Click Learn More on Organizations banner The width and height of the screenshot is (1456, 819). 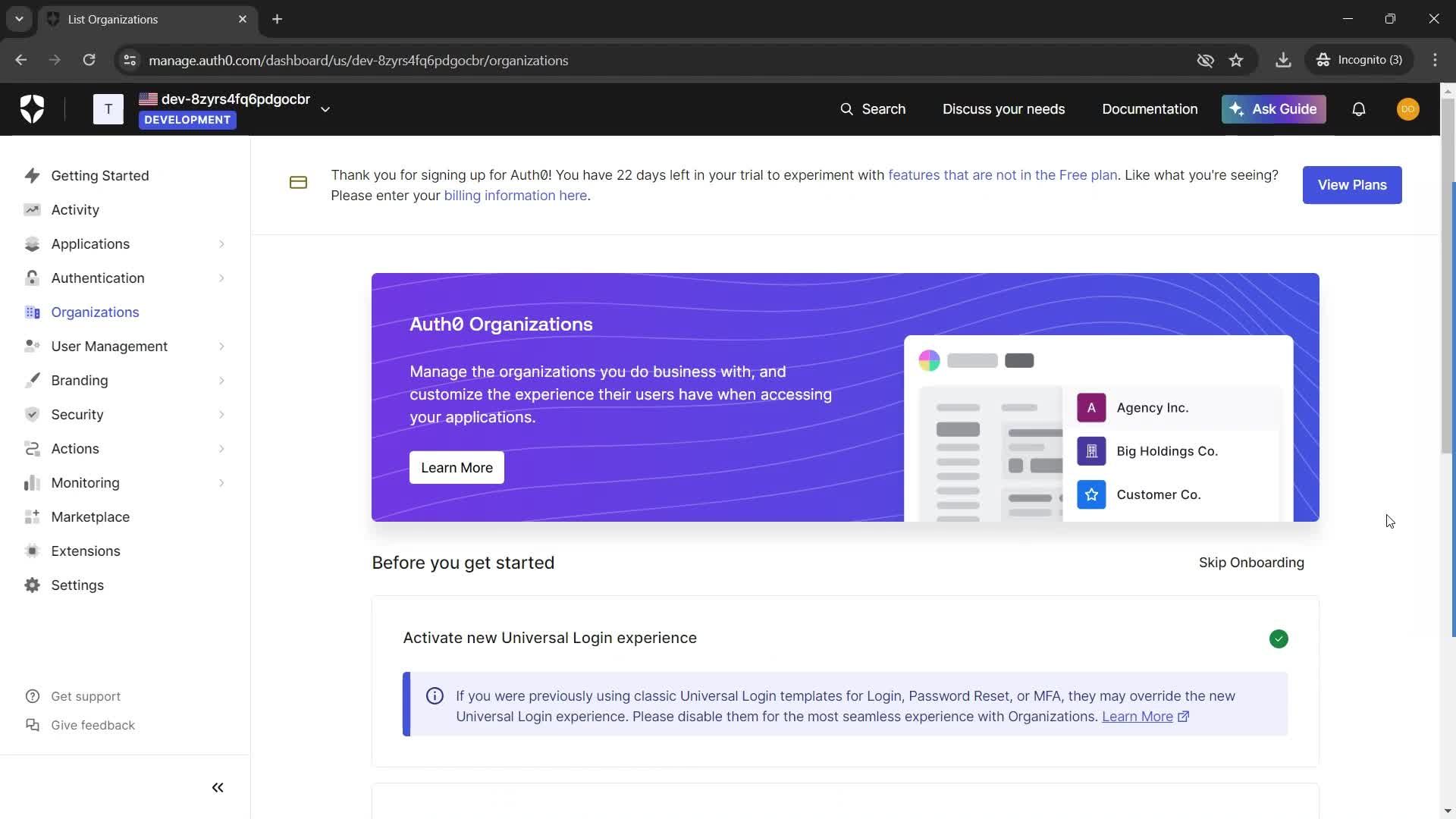(x=457, y=468)
